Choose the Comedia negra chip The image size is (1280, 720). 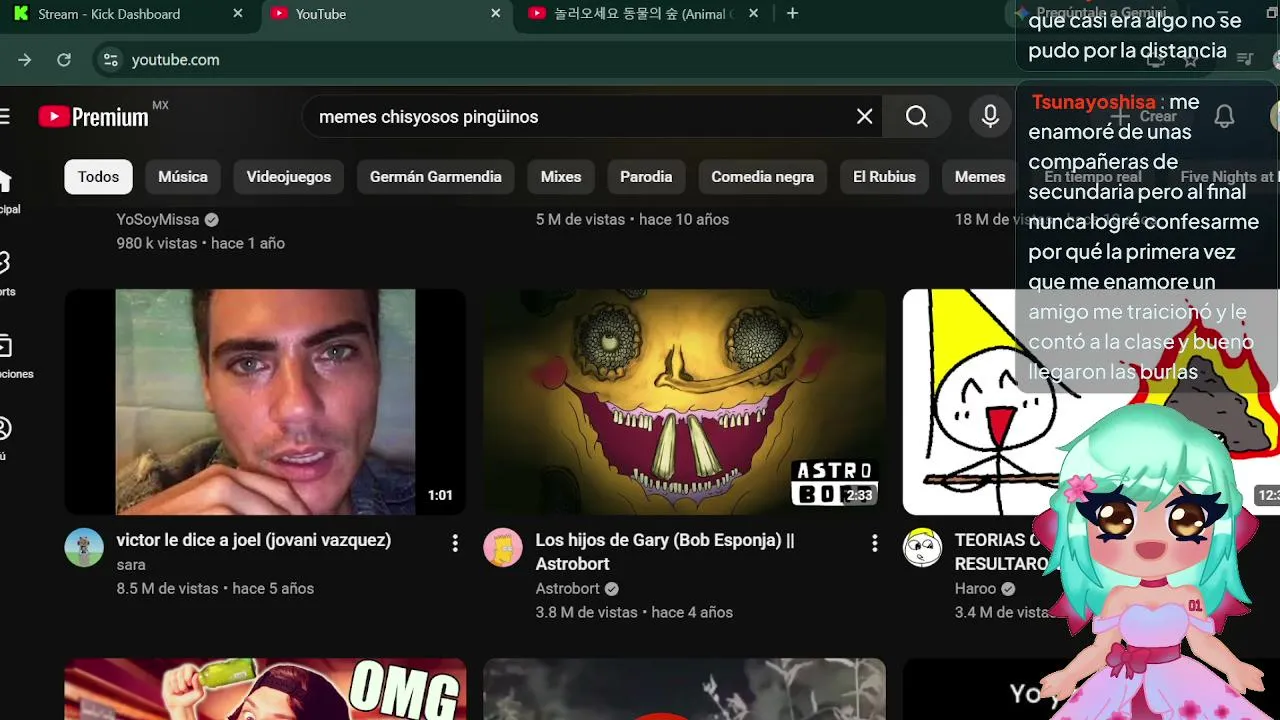762,177
